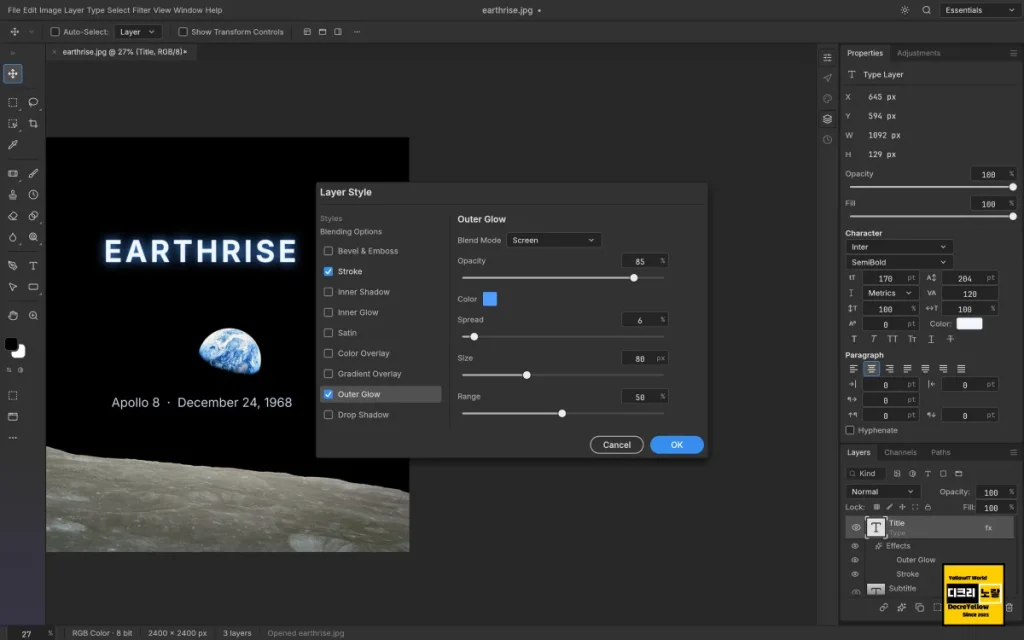Viewport: 1024px width, 640px height.
Task: Select the Horizontal Type tool
Action: [33, 266]
